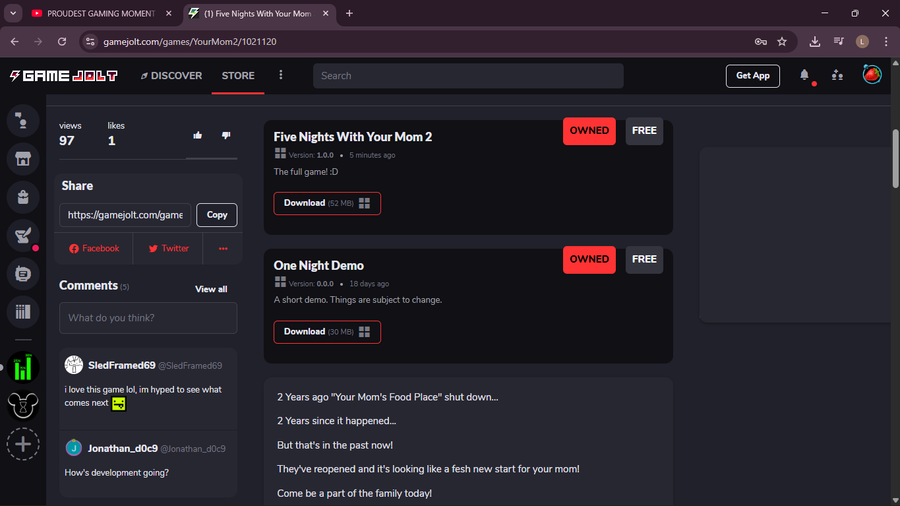Switch to the PROUDEST GAMING MOMENT tab

point(100,13)
